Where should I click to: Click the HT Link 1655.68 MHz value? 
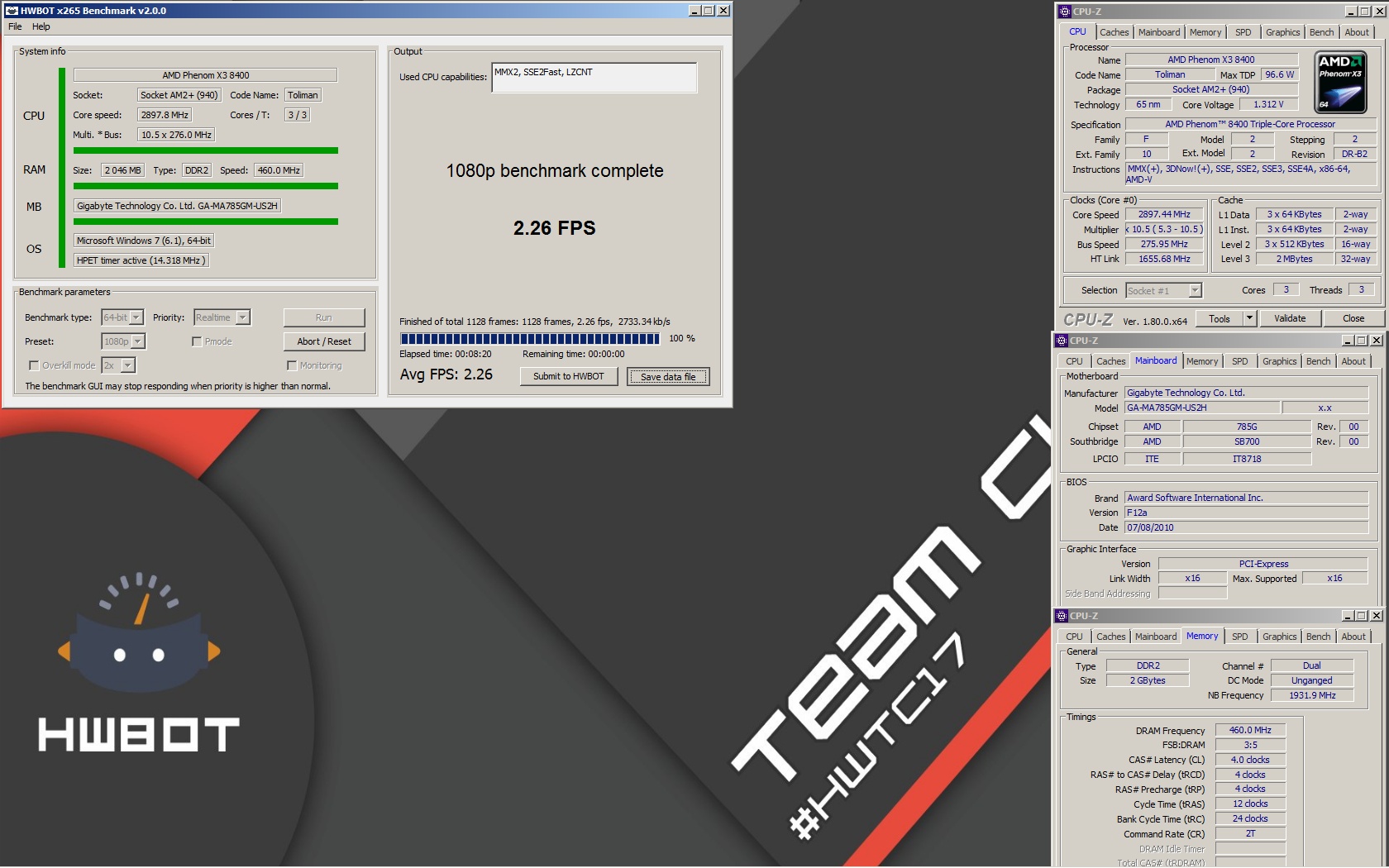(x=1164, y=259)
